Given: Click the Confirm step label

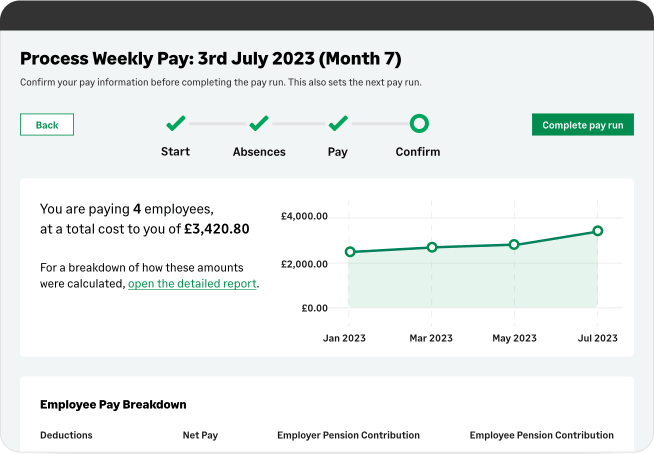Looking at the screenshot, I should (x=418, y=152).
